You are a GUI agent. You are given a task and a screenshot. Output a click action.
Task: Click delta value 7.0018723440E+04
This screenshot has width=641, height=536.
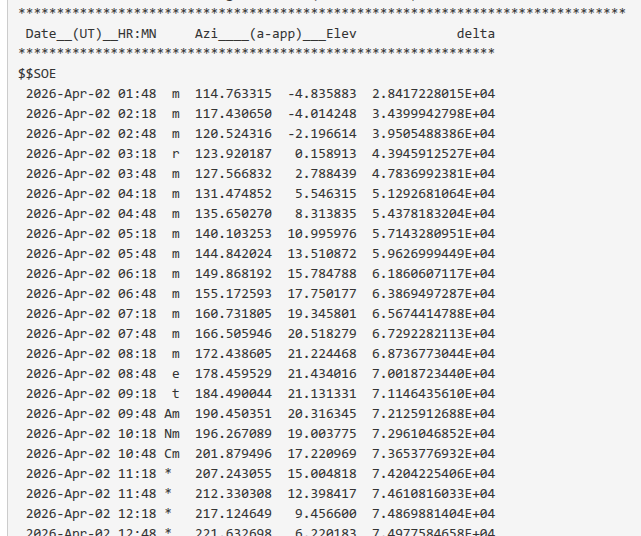click(433, 373)
